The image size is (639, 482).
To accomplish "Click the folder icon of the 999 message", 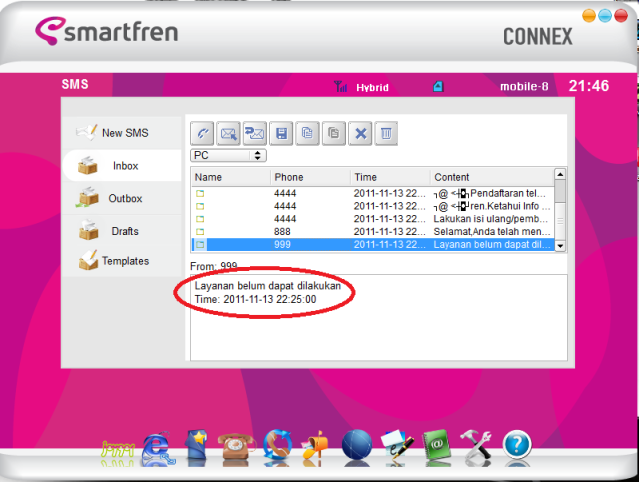I will click(200, 244).
